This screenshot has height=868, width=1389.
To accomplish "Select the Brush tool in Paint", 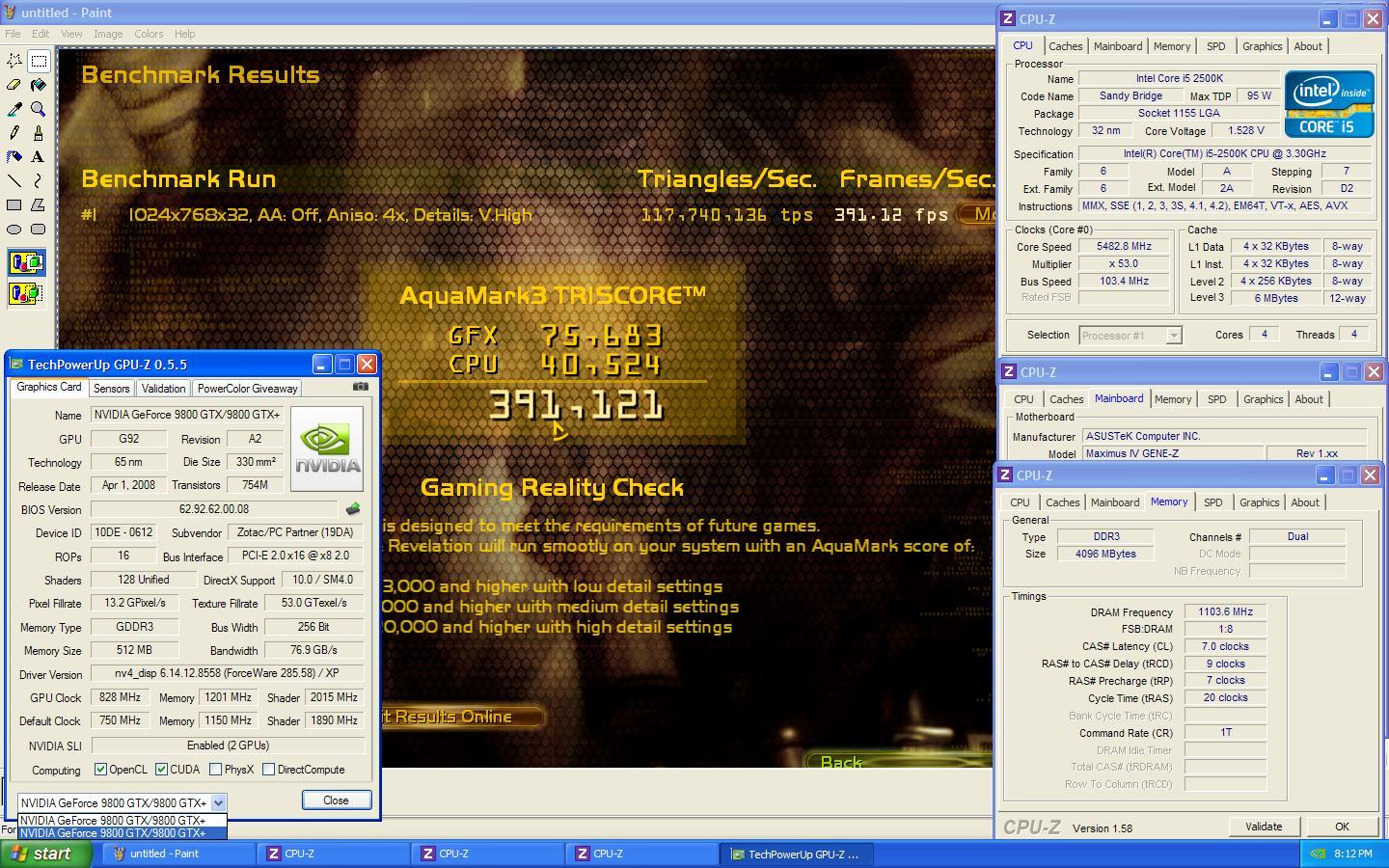I will click(x=39, y=133).
